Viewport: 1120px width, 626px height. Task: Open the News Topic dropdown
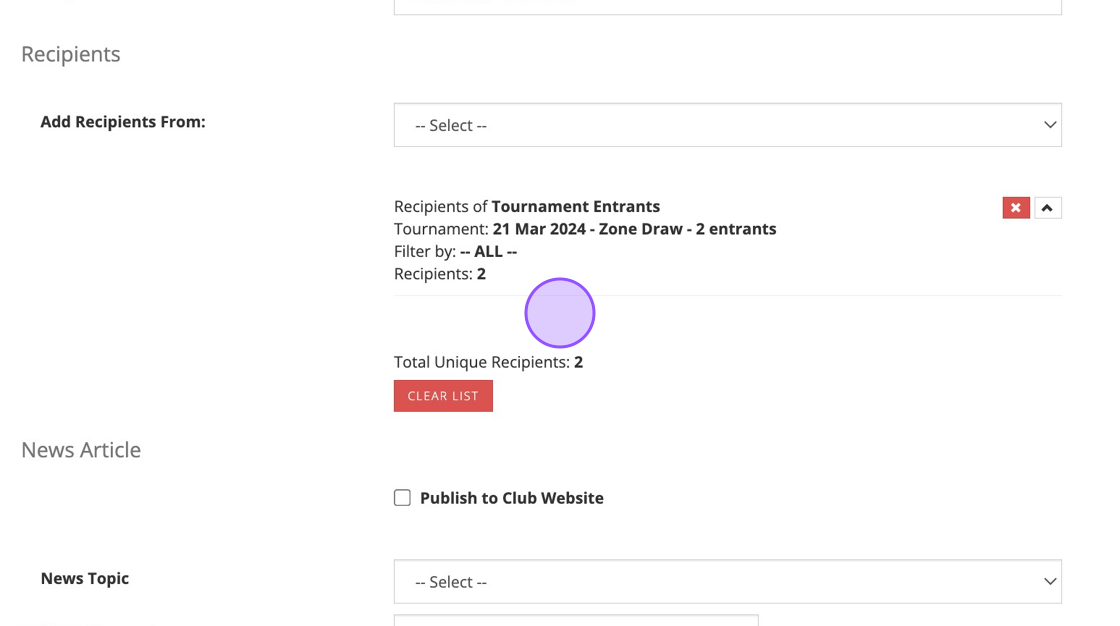coord(727,582)
